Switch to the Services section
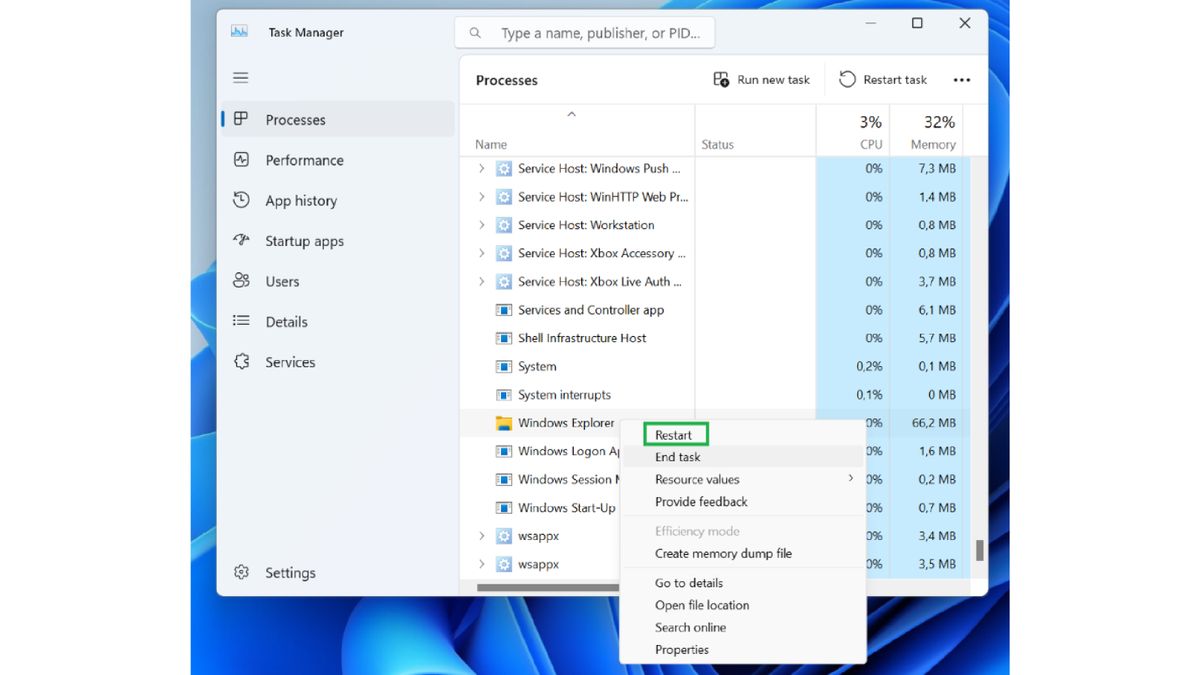The image size is (1200, 675). [290, 362]
